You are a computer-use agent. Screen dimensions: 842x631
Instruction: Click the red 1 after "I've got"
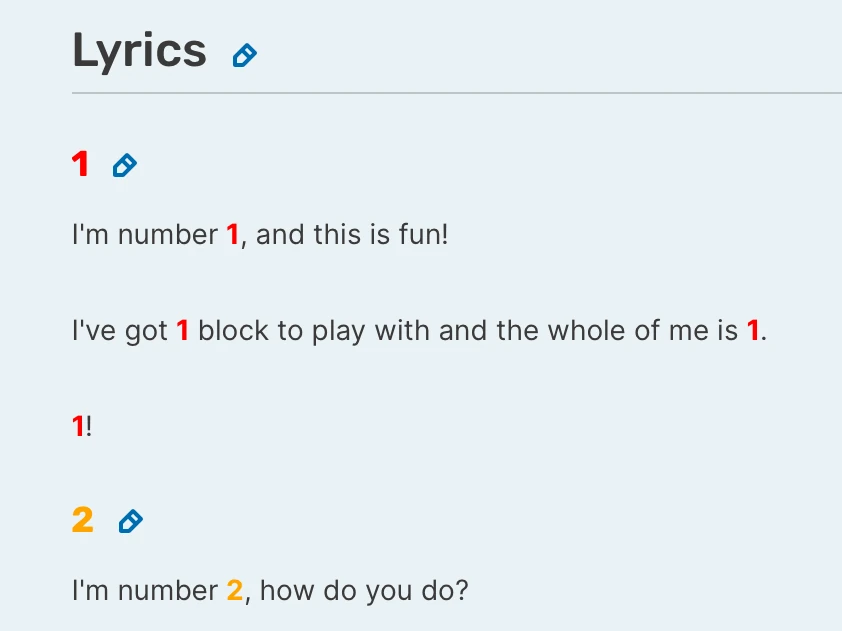pos(183,331)
